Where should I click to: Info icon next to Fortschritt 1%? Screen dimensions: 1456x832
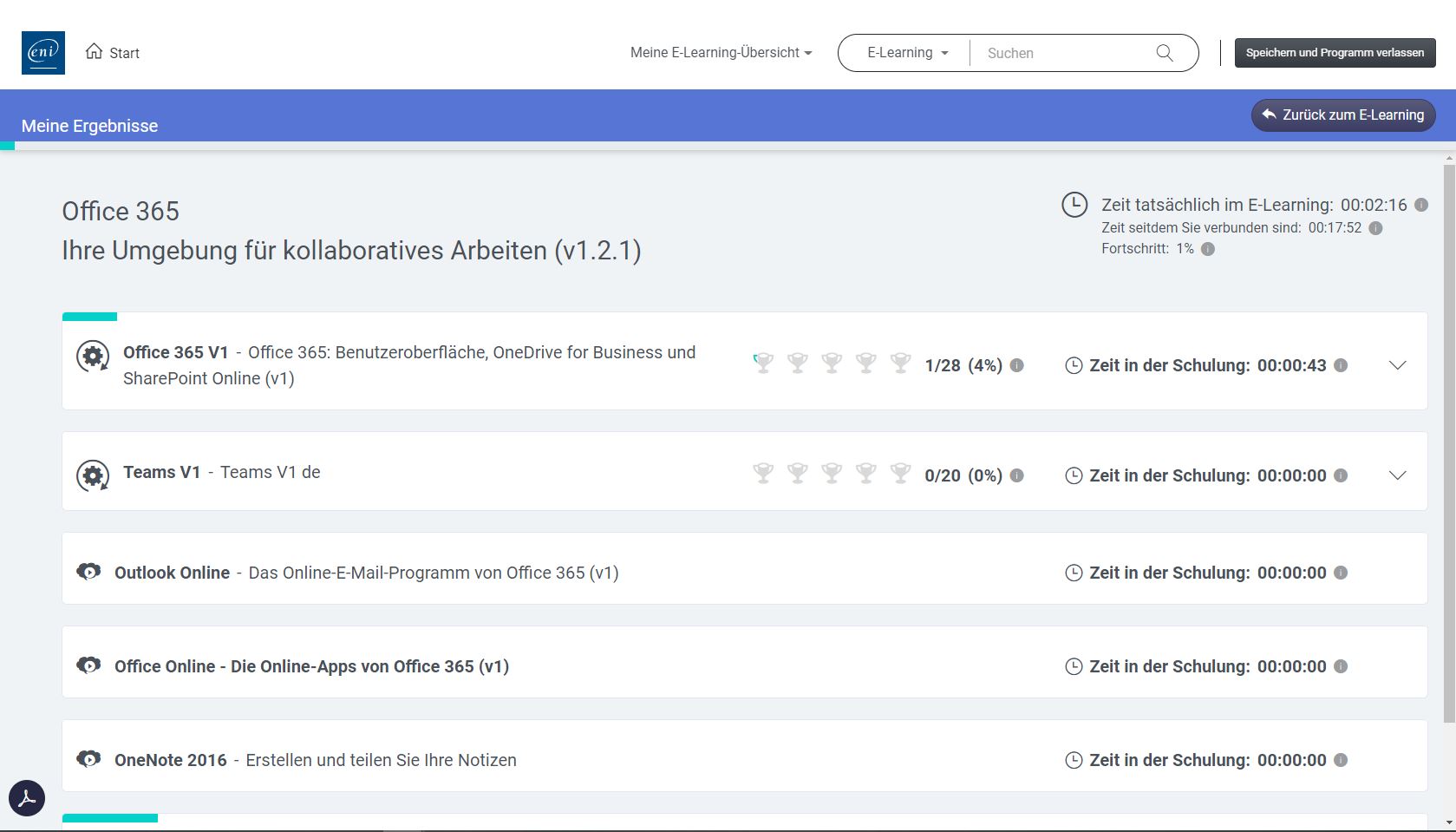pyautogui.click(x=1208, y=249)
